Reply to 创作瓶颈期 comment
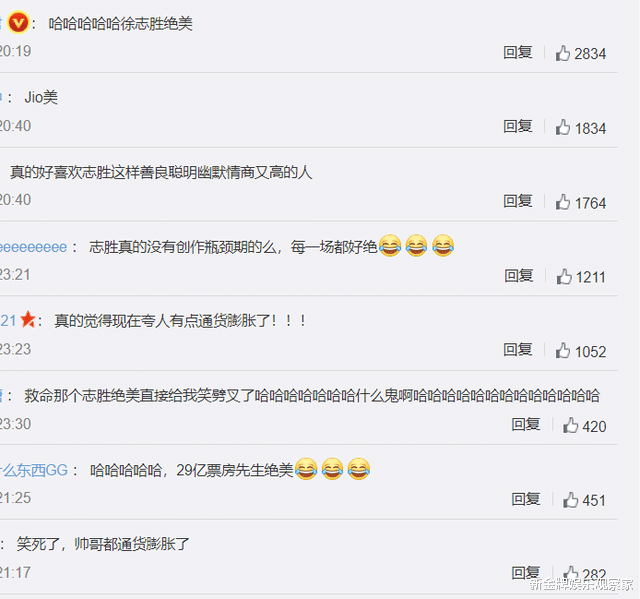The width and height of the screenshot is (640, 599). [x=519, y=276]
